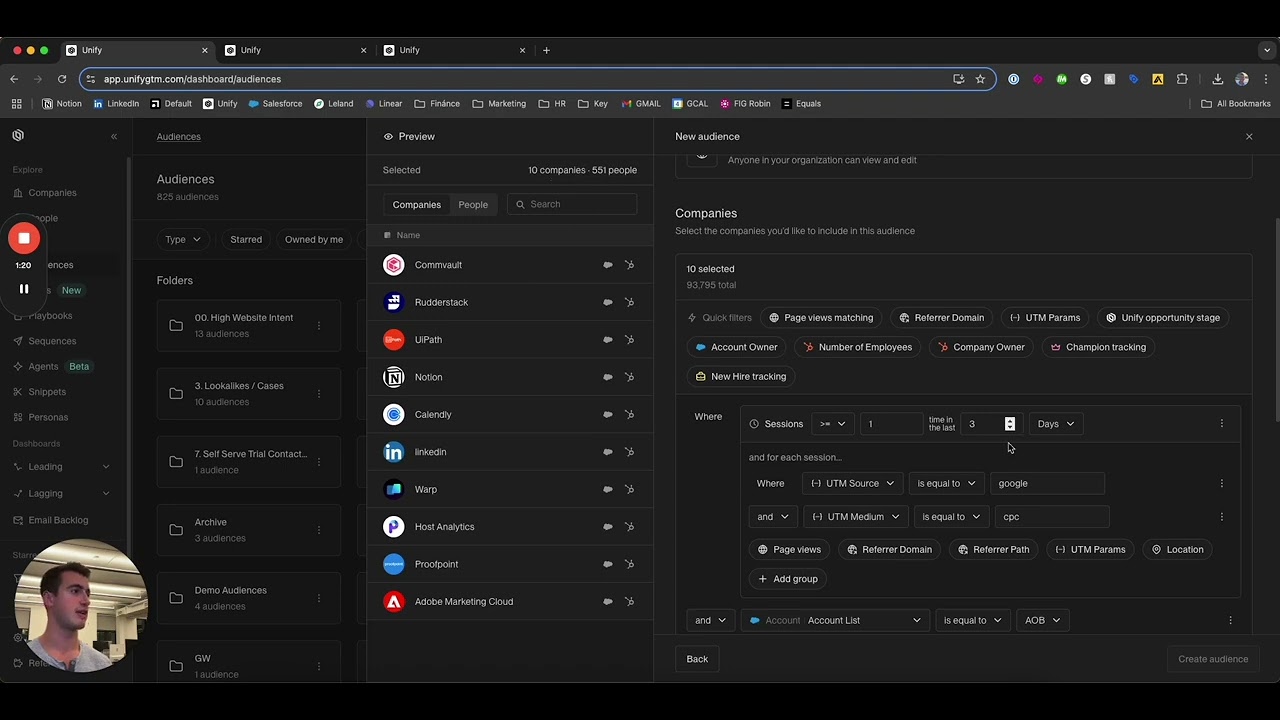Apply the New Hire tracking quick filter

(x=740, y=376)
